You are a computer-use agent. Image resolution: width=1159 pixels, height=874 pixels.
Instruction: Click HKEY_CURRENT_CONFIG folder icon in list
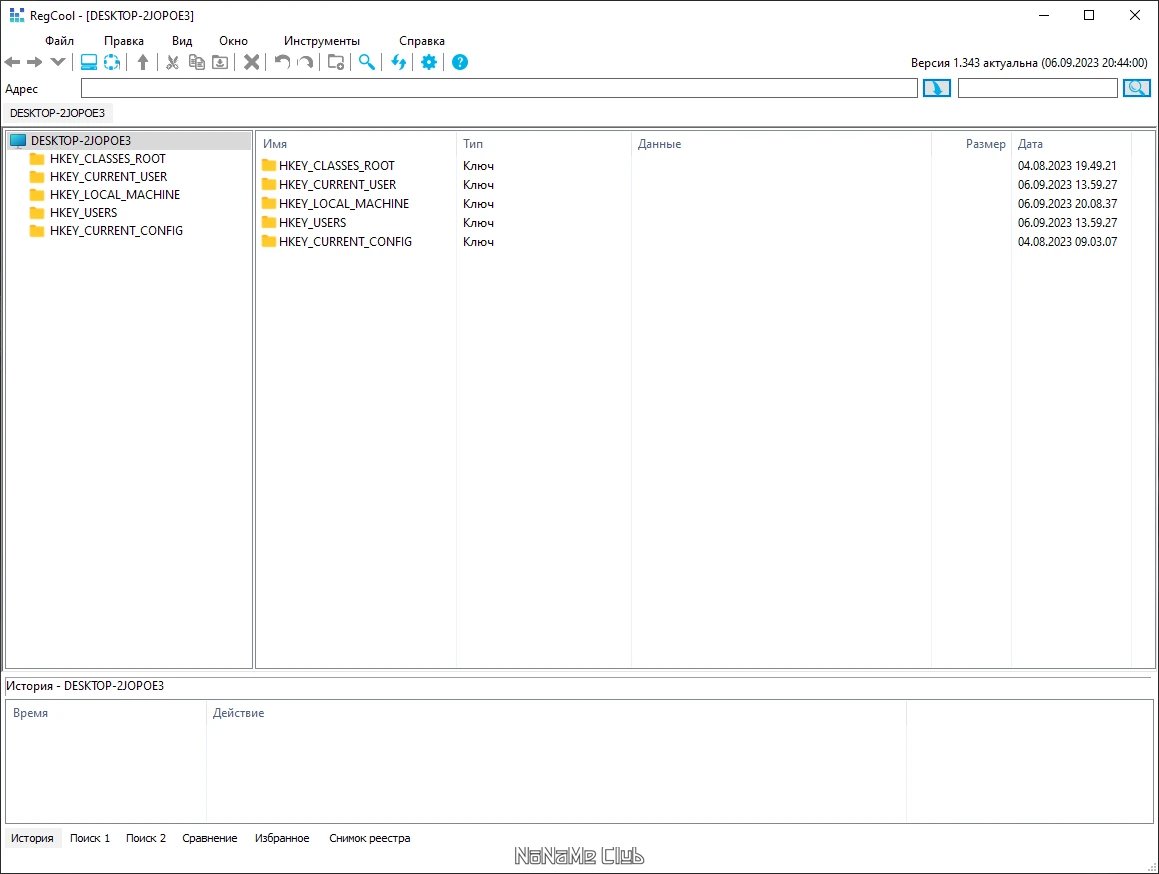pyautogui.click(x=269, y=241)
